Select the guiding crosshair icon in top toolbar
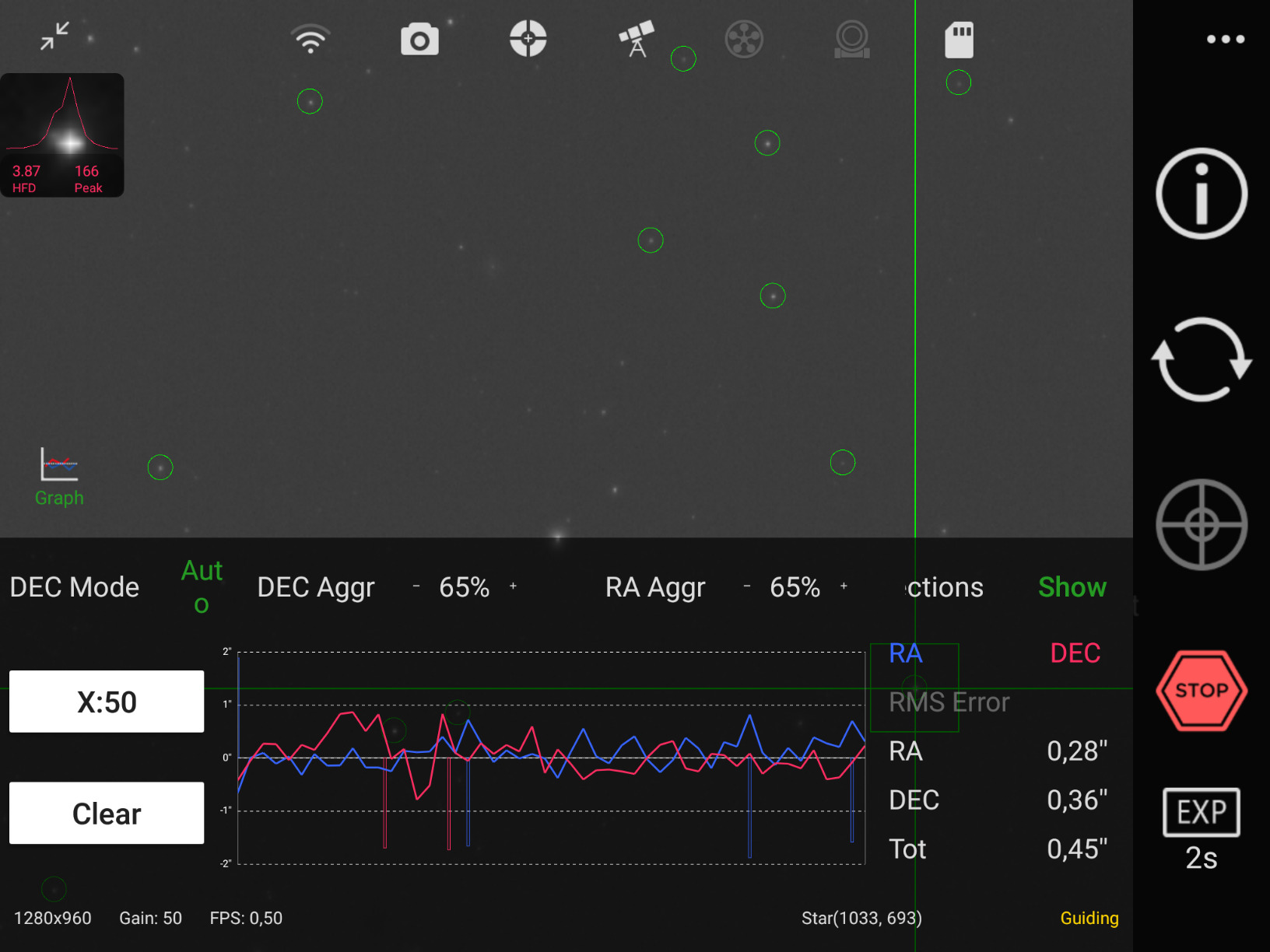 click(528, 39)
